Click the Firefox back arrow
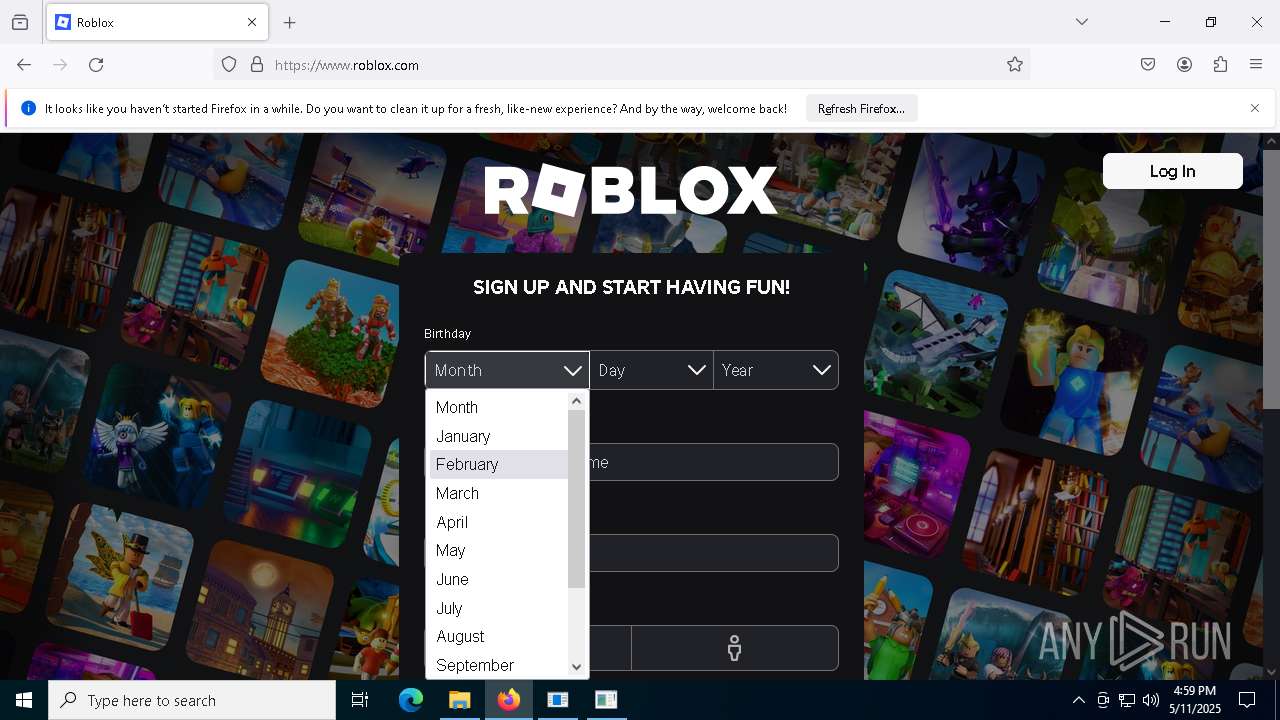1280x720 pixels. tap(24, 65)
